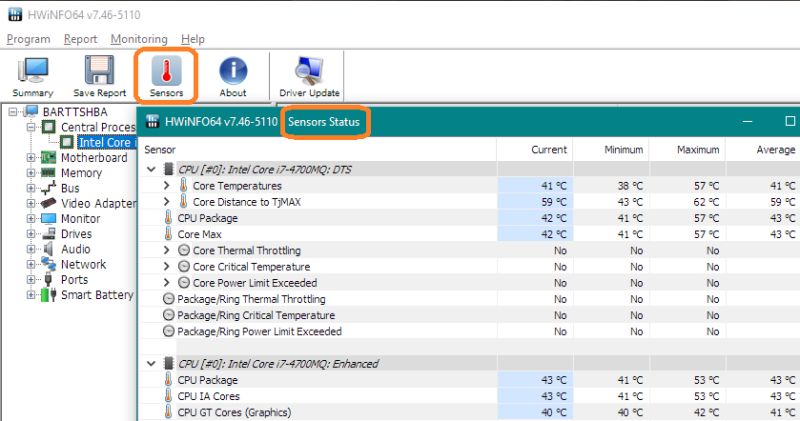This screenshot has width=800, height=421.
Task: Expand the Core Critical Temperature row
Action: (x=166, y=266)
